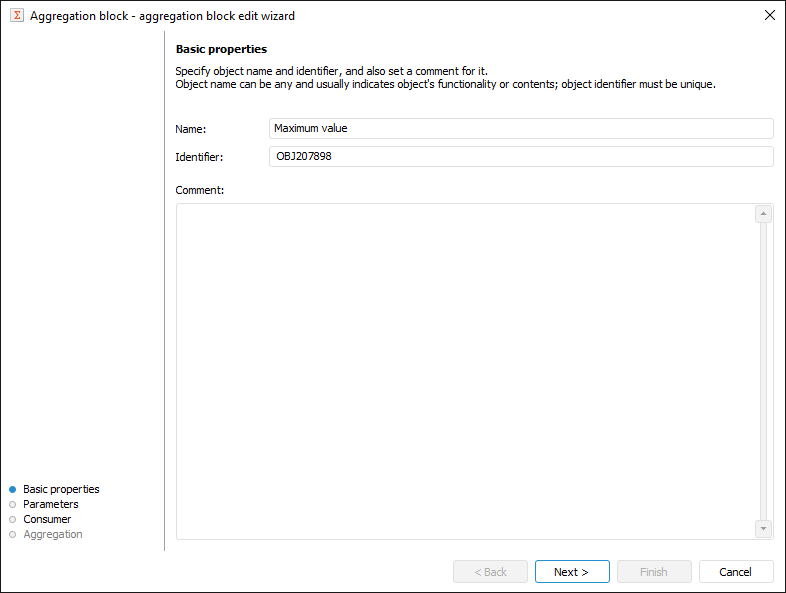Click the Back button
Viewport: 786px width, 593px height.
490,572
